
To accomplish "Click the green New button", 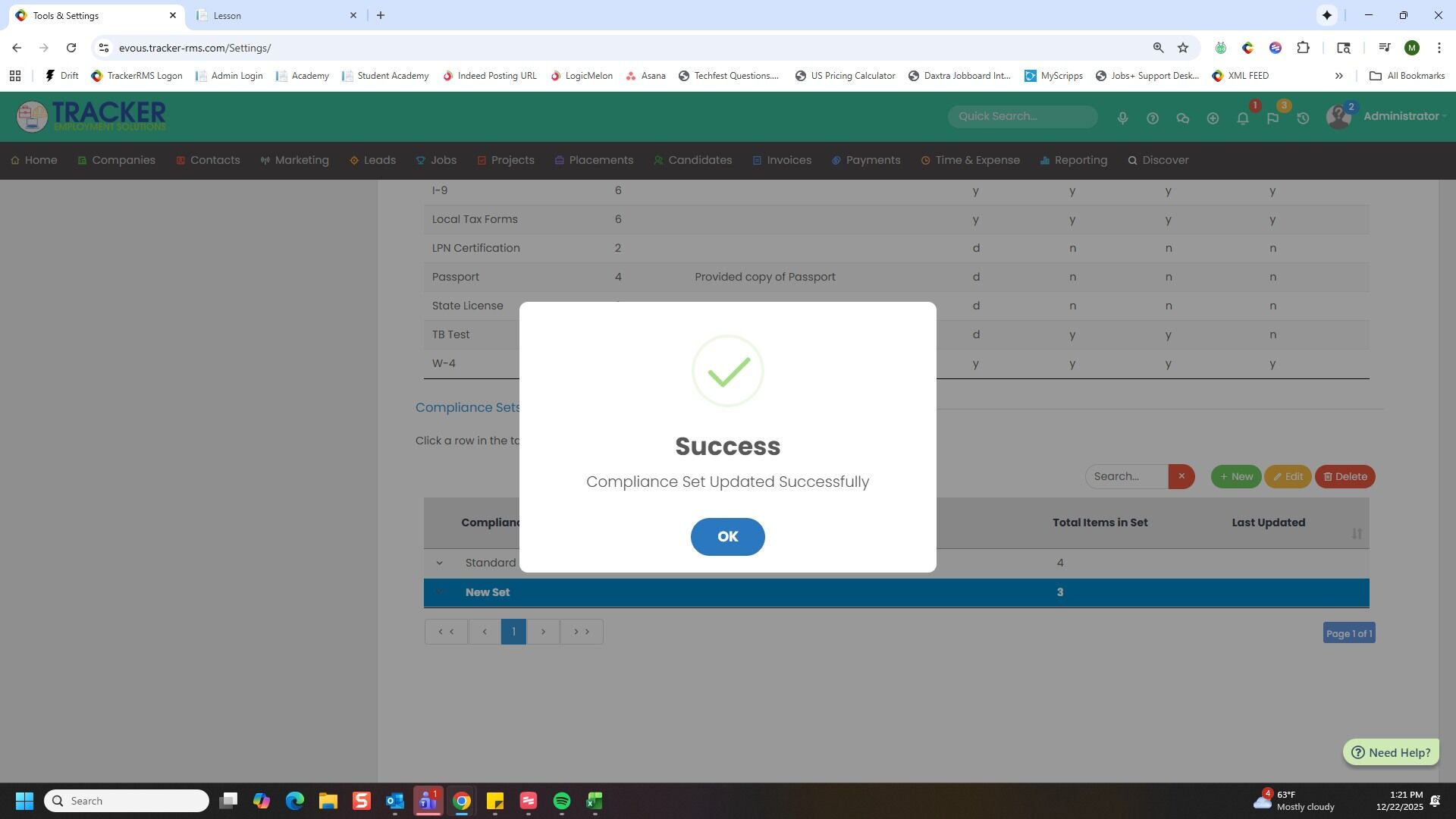I will [1235, 477].
